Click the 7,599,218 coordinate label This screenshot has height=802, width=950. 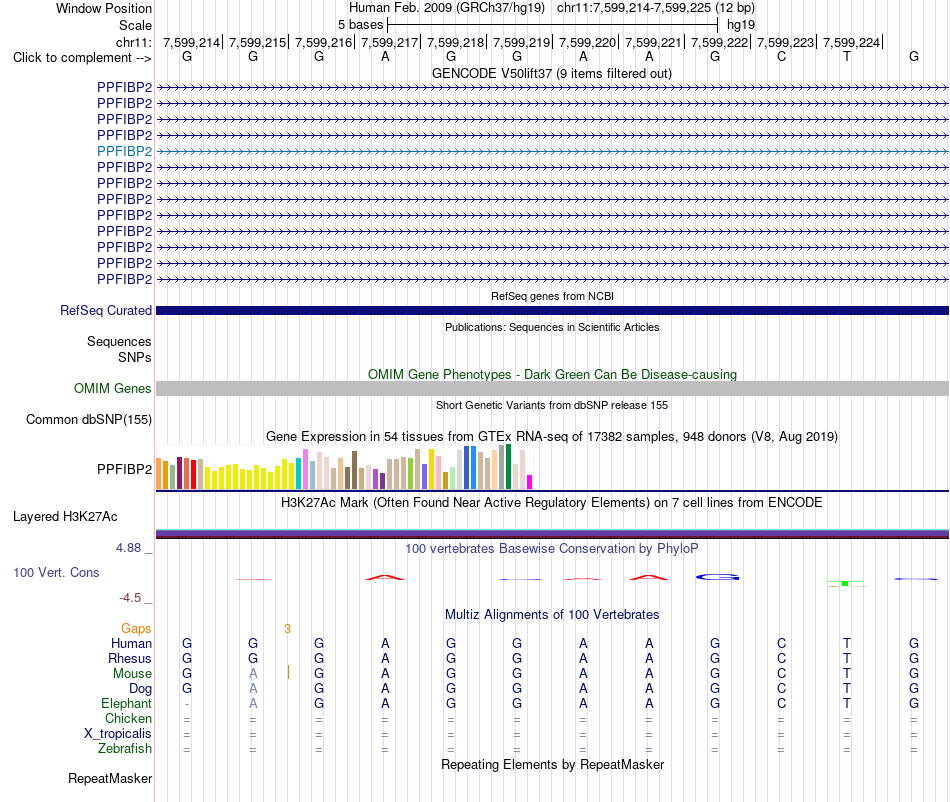point(456,42)
